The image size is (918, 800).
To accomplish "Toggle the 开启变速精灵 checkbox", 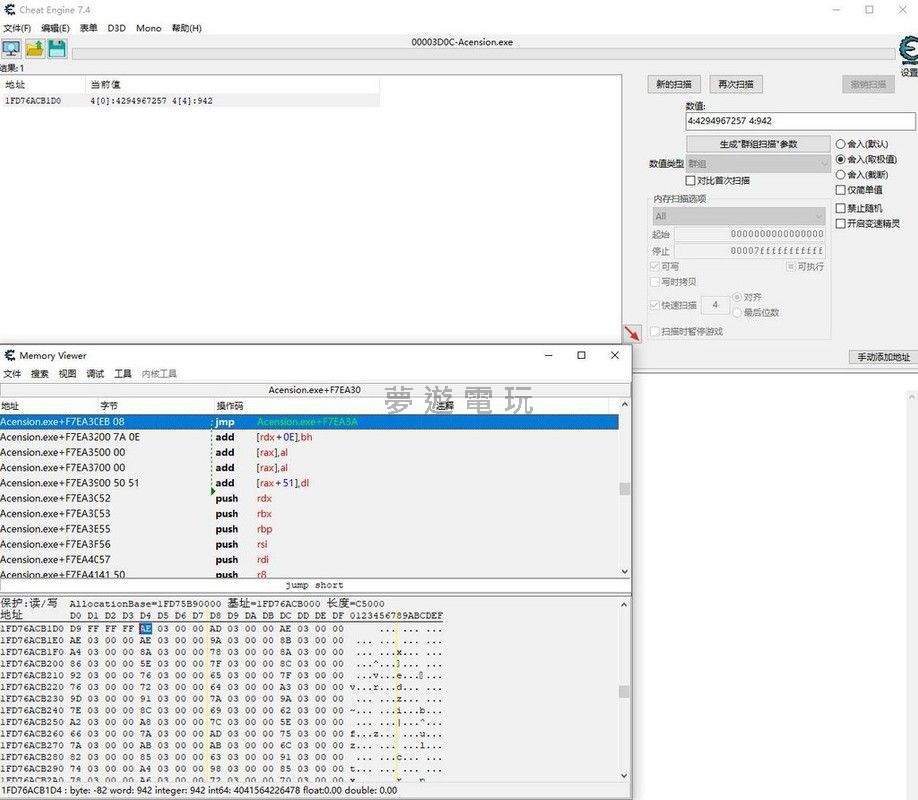I will coord(840,223).
